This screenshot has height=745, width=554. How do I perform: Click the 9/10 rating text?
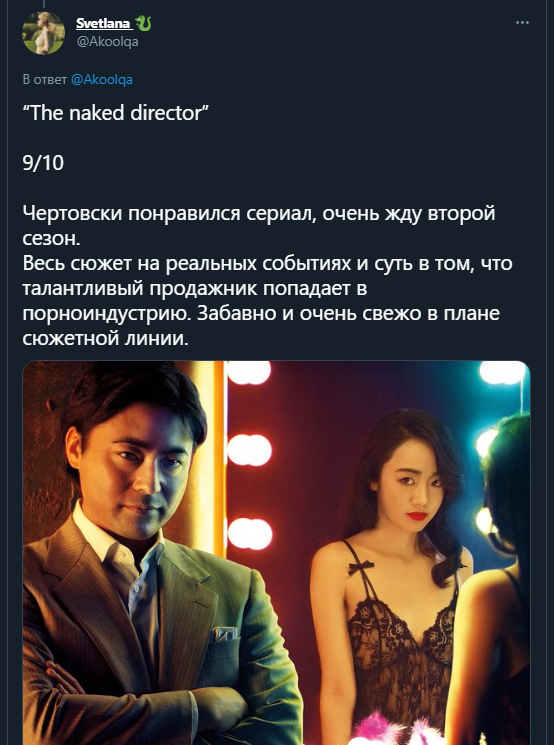(43, 163)
